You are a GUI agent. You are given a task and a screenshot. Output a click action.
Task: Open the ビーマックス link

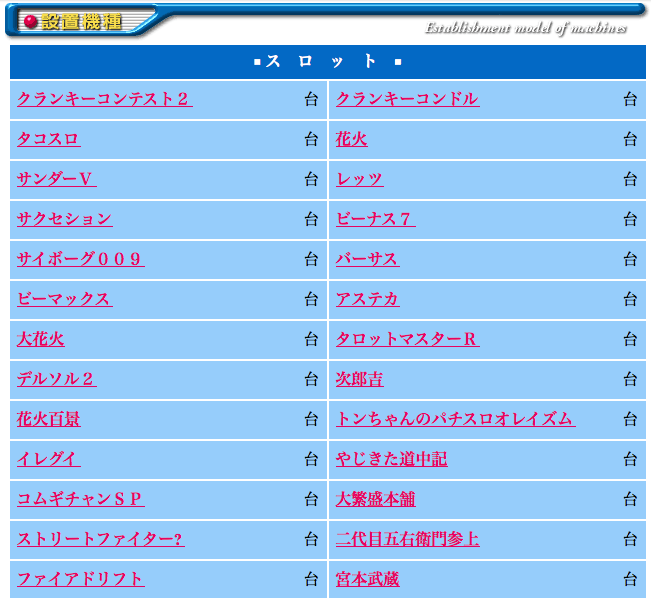tap(65, 299)
